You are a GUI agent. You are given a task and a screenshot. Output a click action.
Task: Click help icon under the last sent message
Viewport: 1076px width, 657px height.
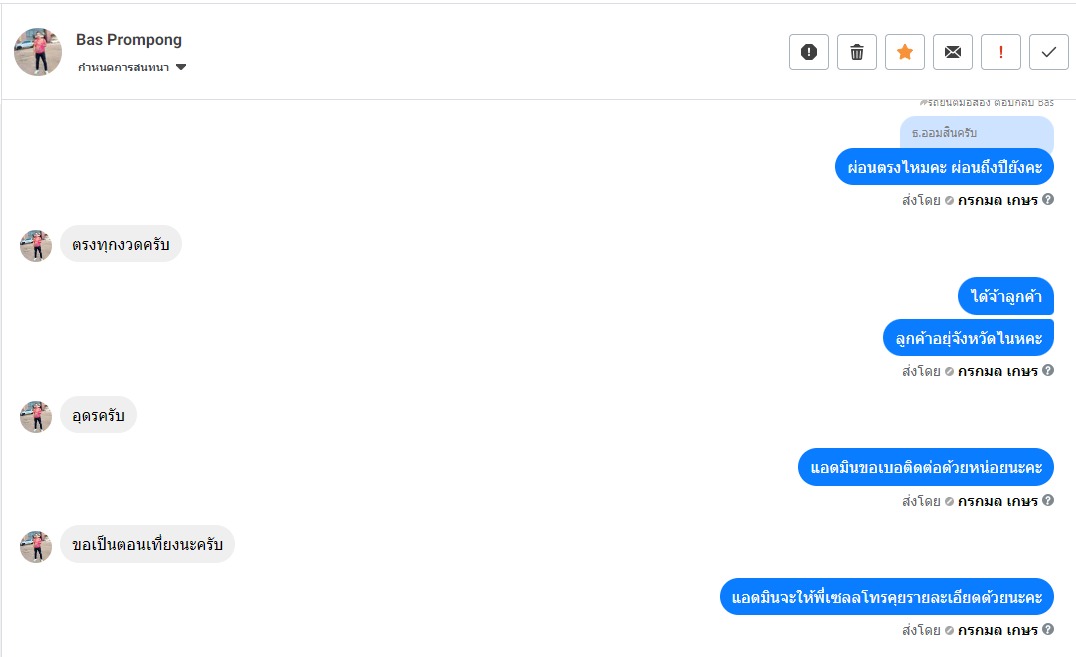[1048, 629]
